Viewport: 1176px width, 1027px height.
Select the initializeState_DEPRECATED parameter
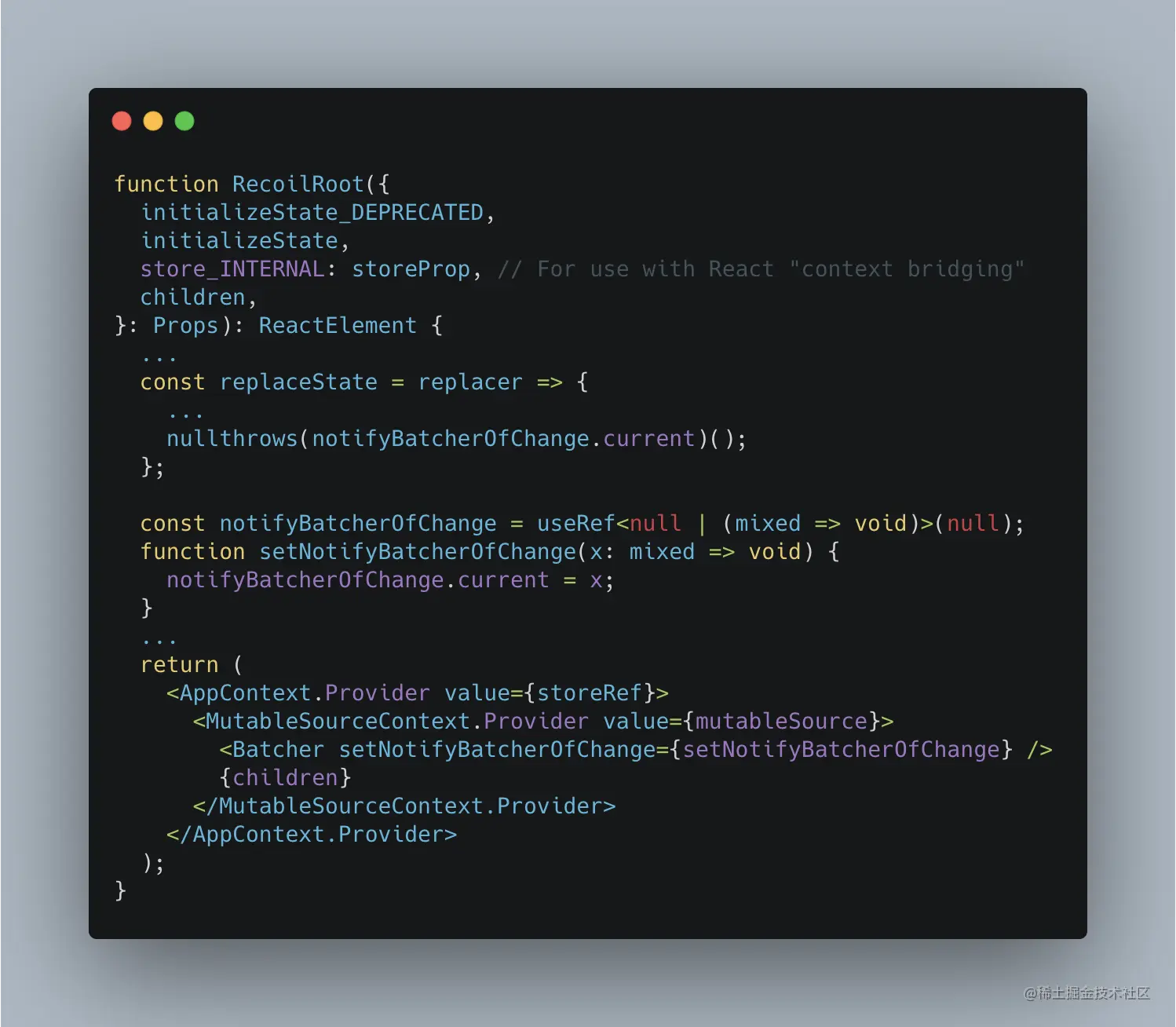(312, 213)
